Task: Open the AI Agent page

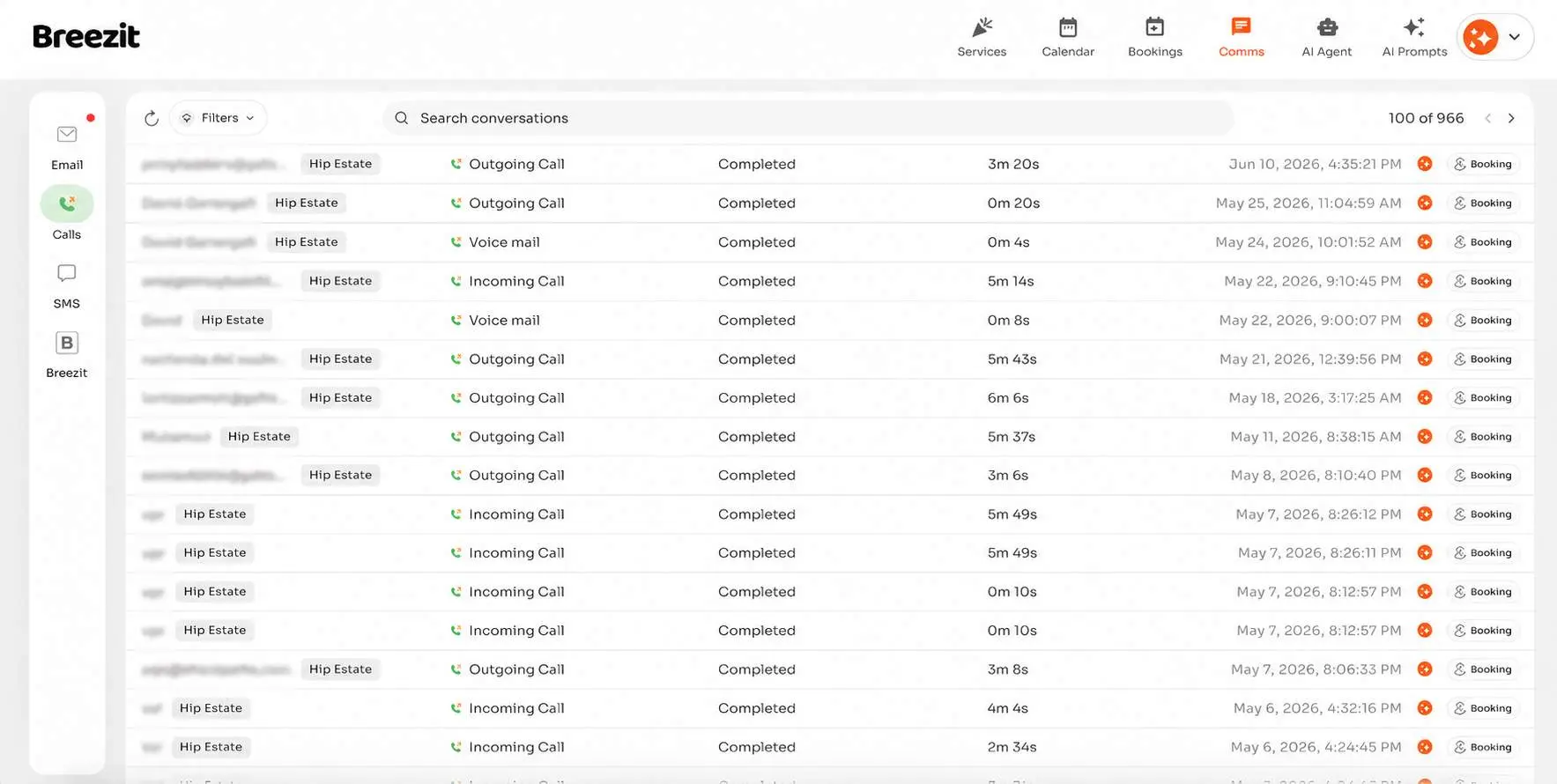Action: point(1326,38)
